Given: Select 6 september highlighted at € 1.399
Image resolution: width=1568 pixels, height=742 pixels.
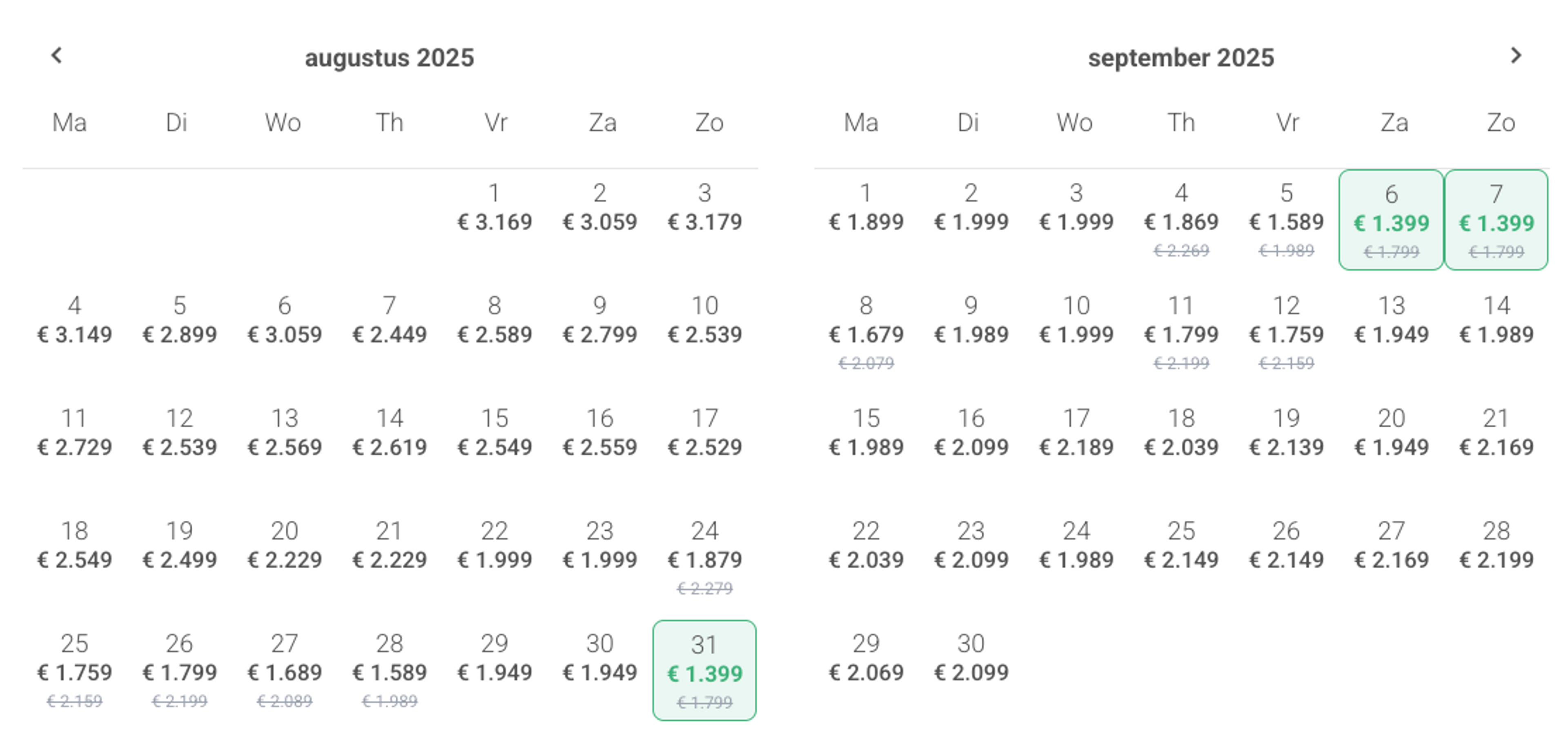Looking at the screenshot, I should coord(1392,220).
